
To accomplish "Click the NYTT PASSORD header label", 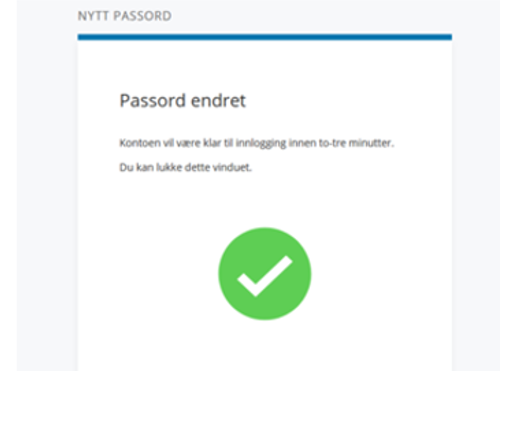I will [125, 16].
